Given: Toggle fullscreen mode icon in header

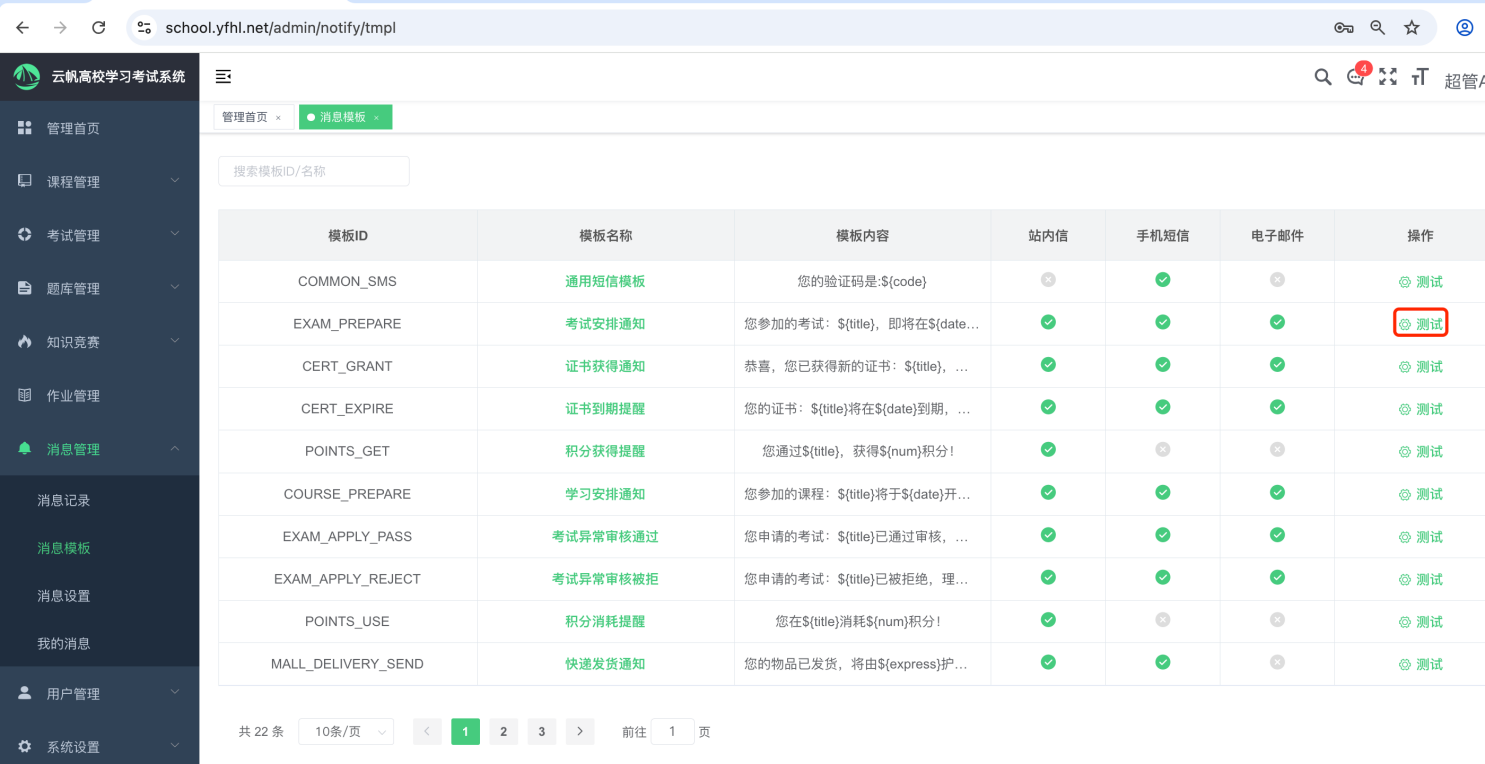Looking at the screenshot, I should pos(1388,77).
